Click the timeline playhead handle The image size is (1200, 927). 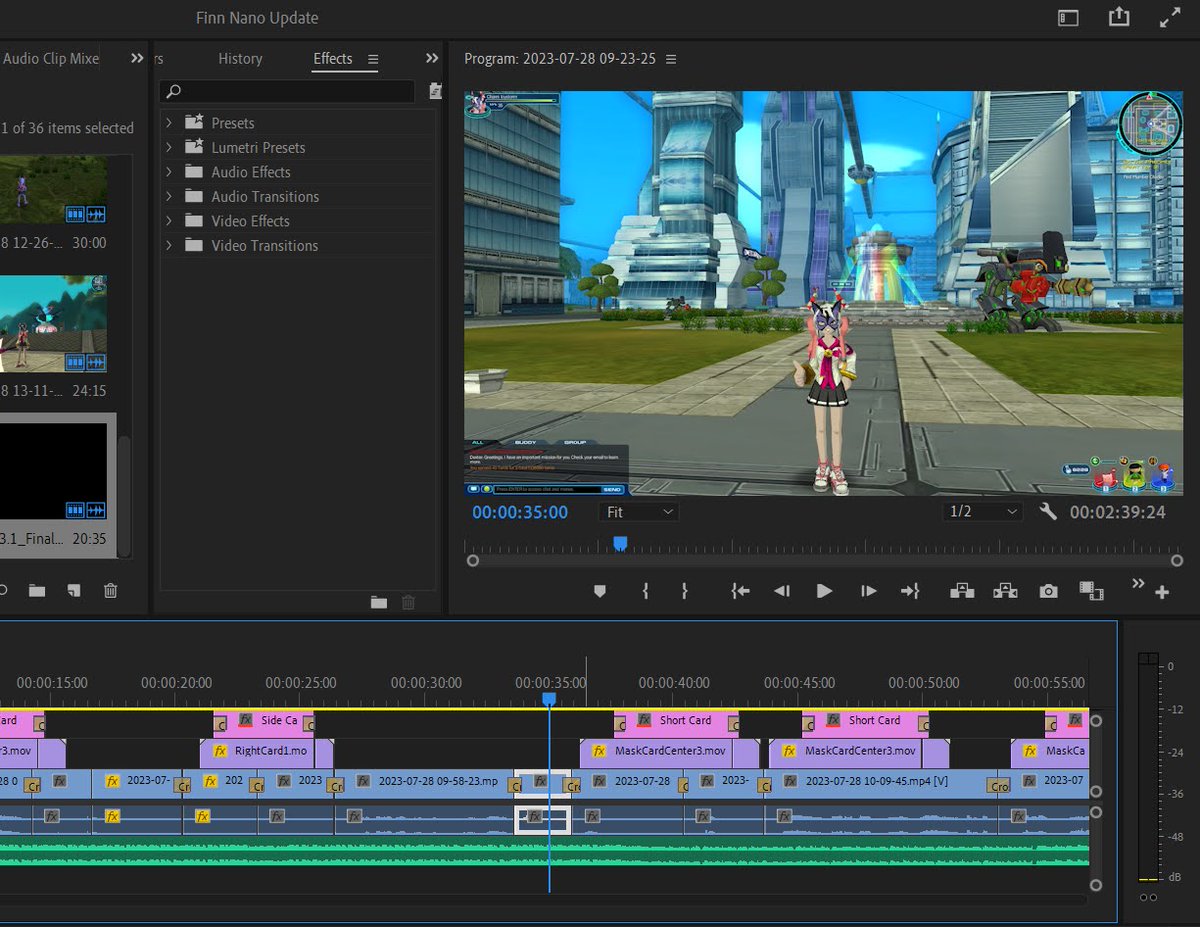(548, 699)
